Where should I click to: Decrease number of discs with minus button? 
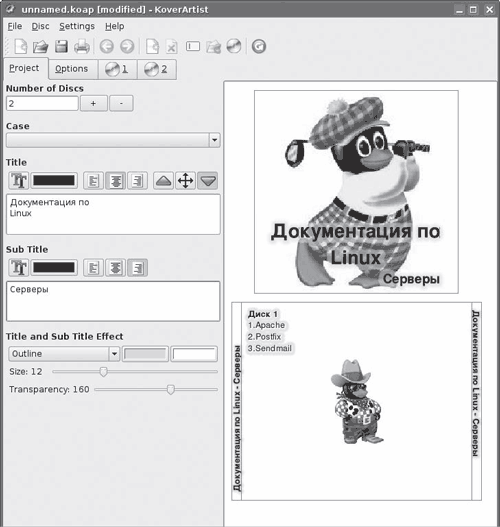click(121, 104)
